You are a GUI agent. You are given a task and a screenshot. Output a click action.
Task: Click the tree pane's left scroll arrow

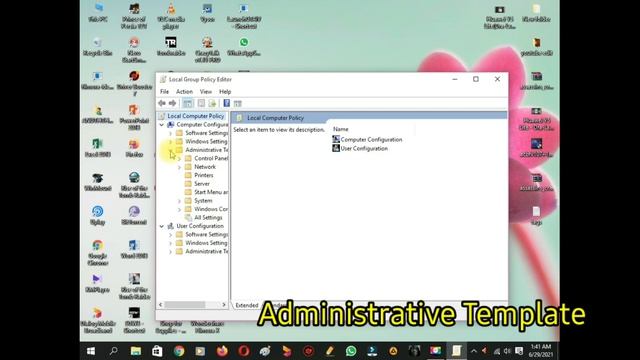click(x=160, y=304)
